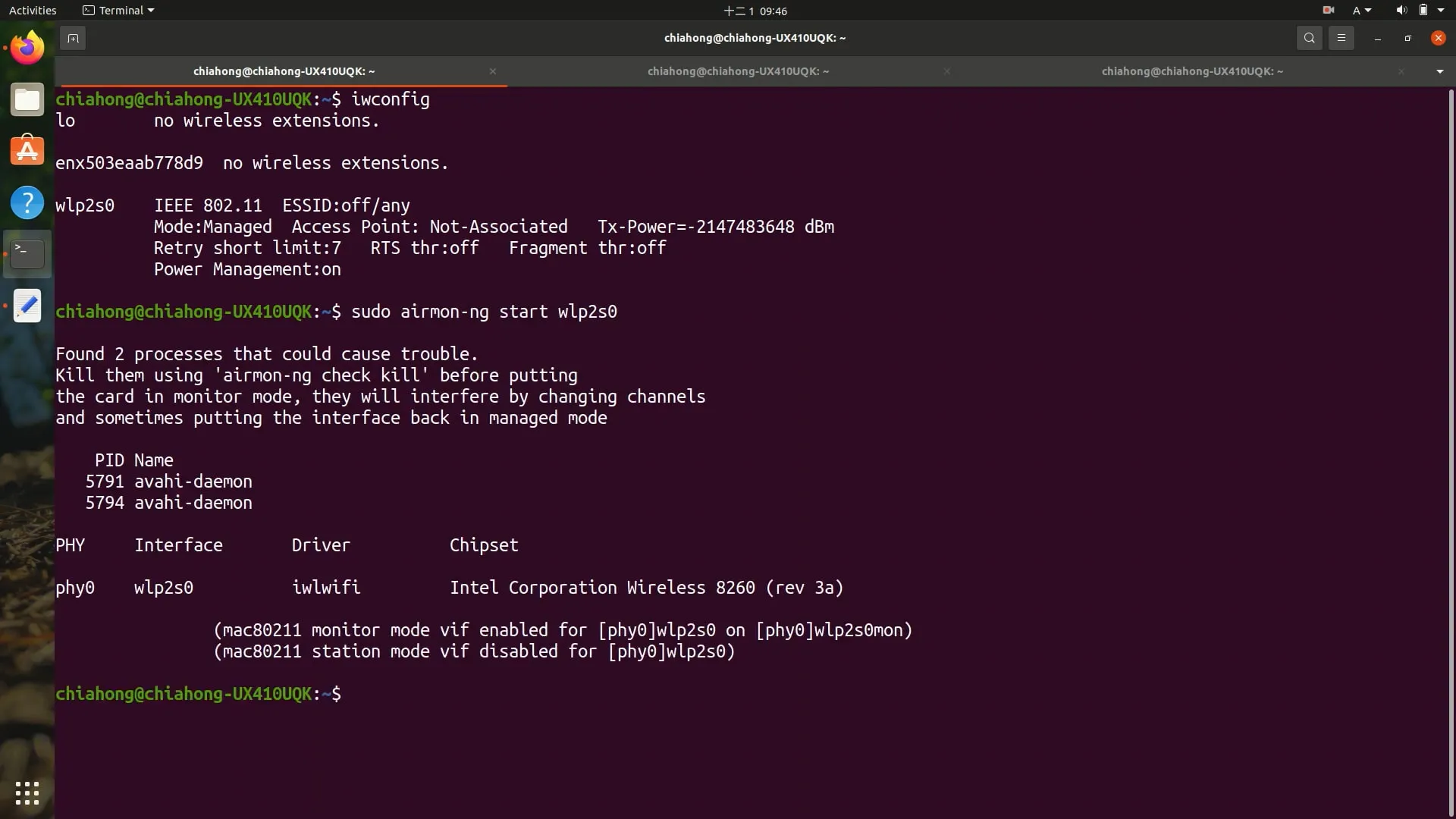
Task: Open Ubuntu Software from the dock
Action: (x=27, y=151)
